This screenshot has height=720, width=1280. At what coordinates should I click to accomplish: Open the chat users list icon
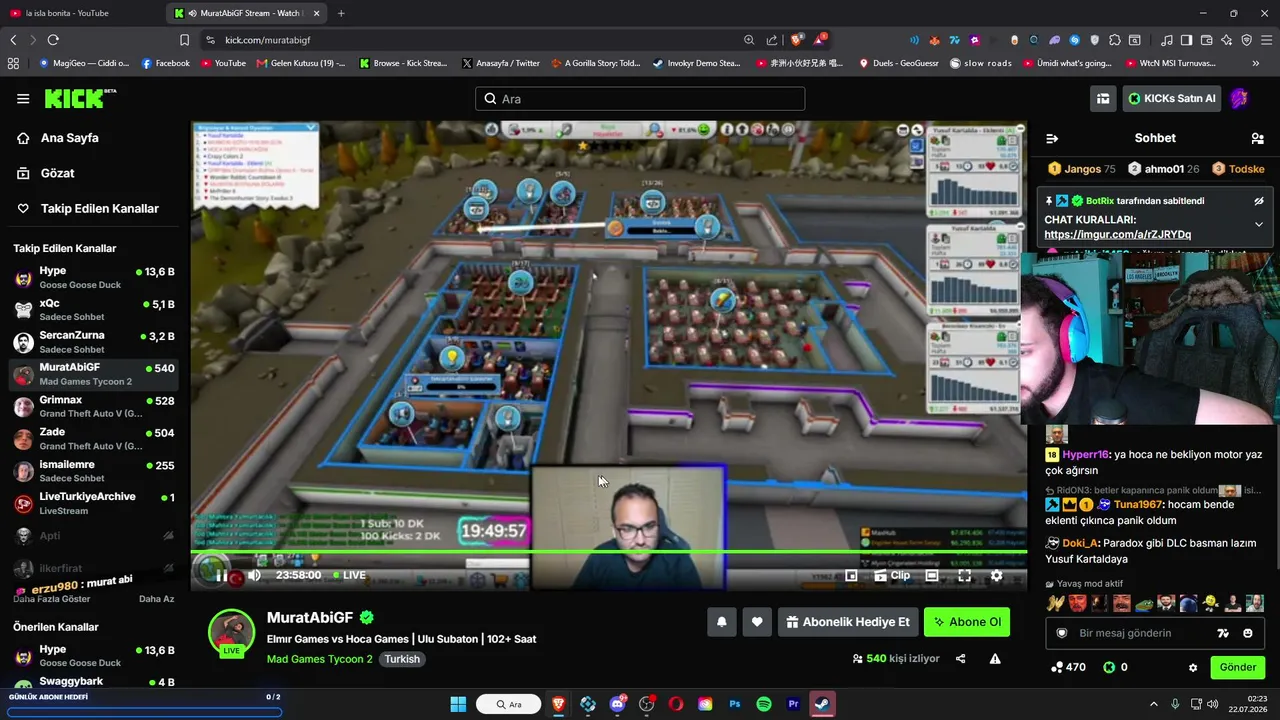click(1257, 138)
